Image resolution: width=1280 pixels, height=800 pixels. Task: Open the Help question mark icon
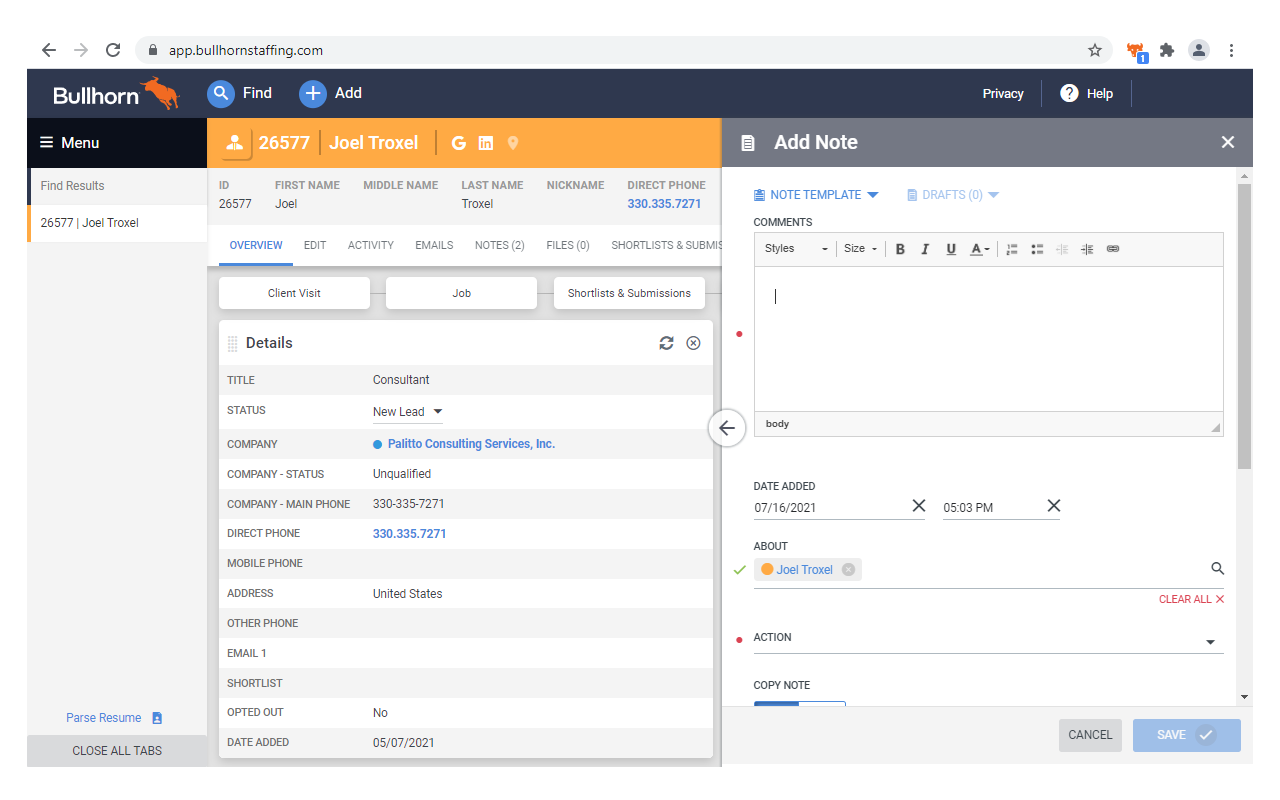coord(1069,93)
